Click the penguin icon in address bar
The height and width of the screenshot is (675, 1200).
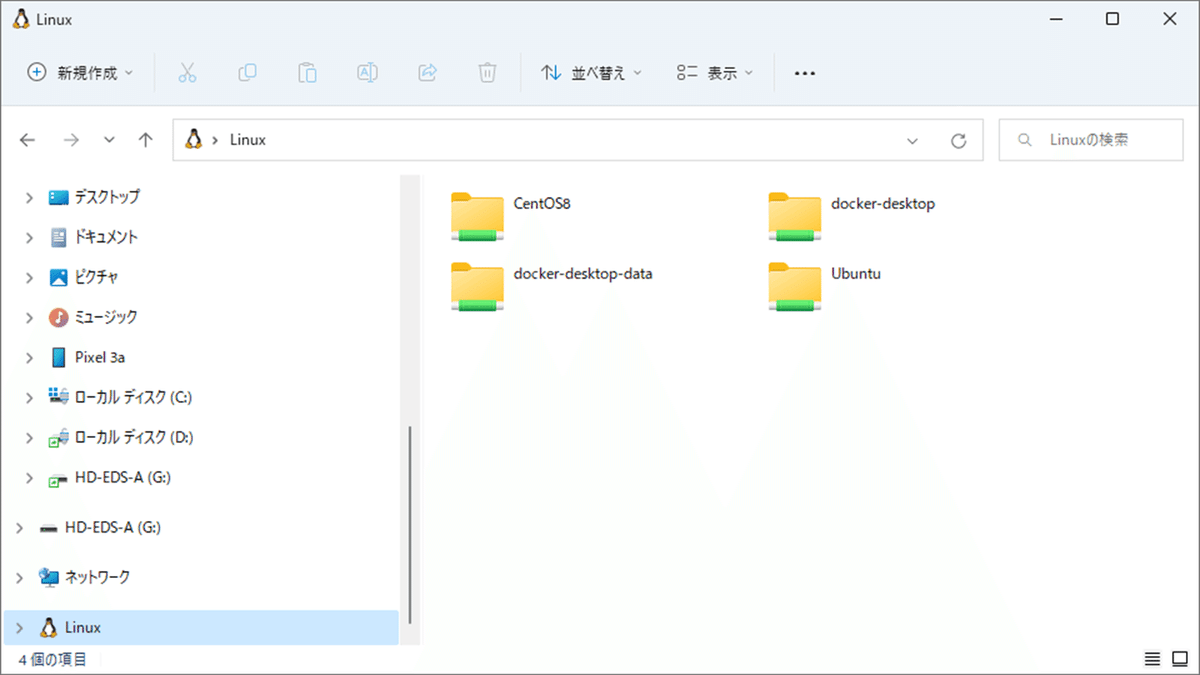click(194, 140)
